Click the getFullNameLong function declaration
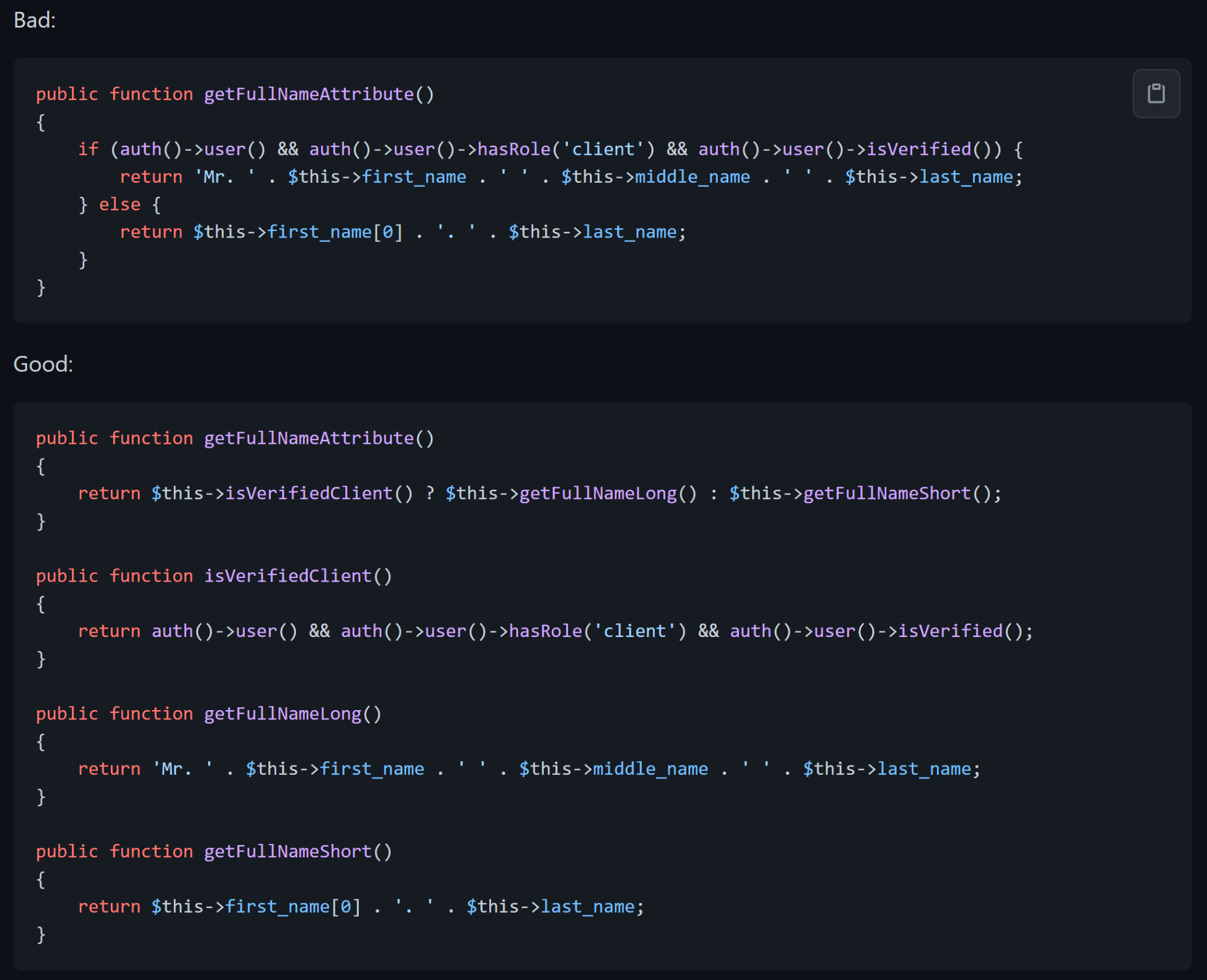 [x=209, y=714]
